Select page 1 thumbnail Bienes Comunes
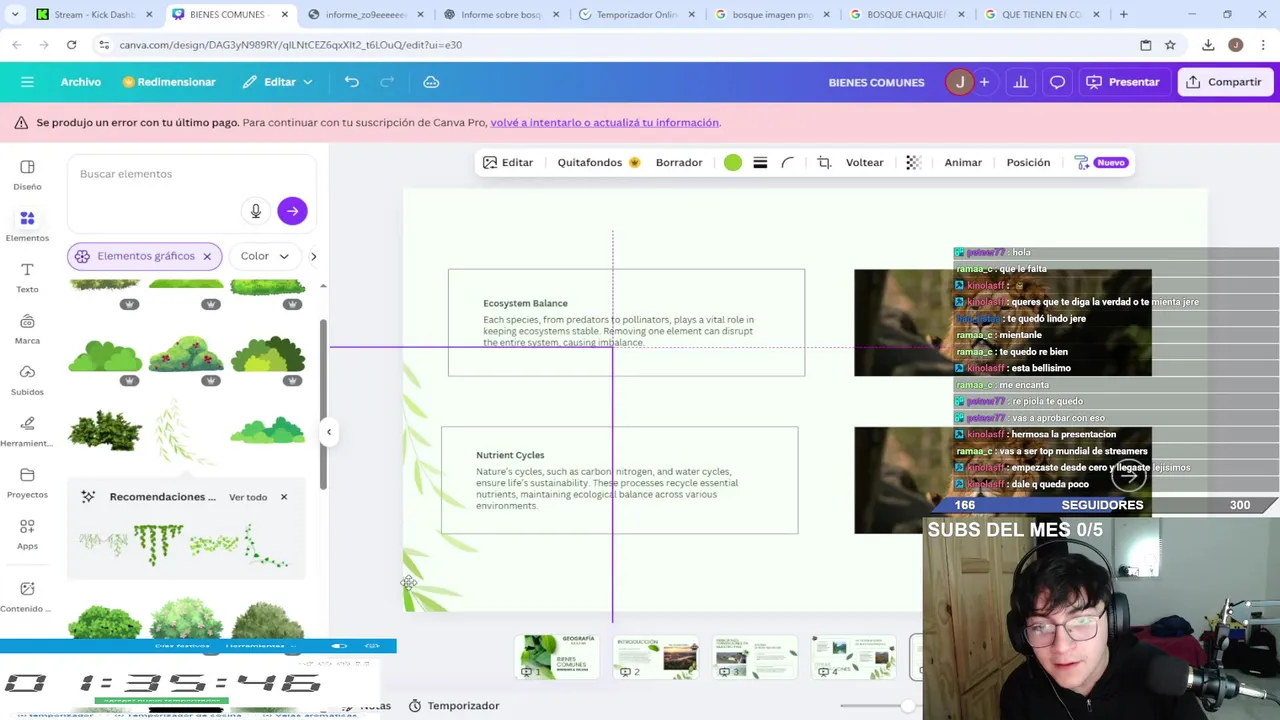Viewport: 1280px width, 720px height. coord(556,657)
